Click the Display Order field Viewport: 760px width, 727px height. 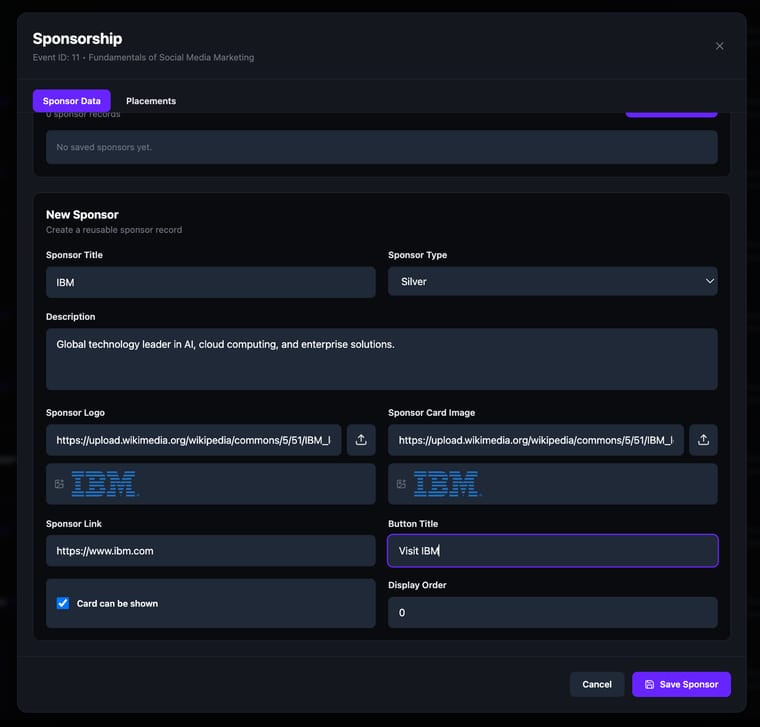[x=553, y=613]
